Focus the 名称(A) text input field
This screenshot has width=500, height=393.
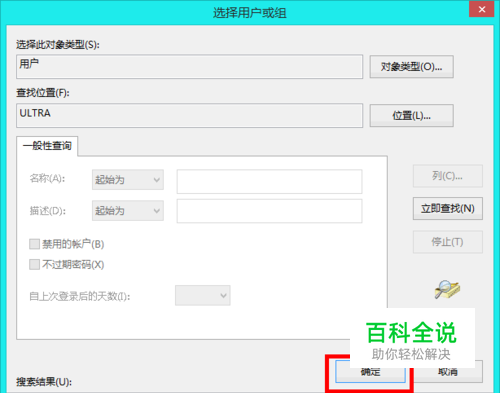click(269, 182)
